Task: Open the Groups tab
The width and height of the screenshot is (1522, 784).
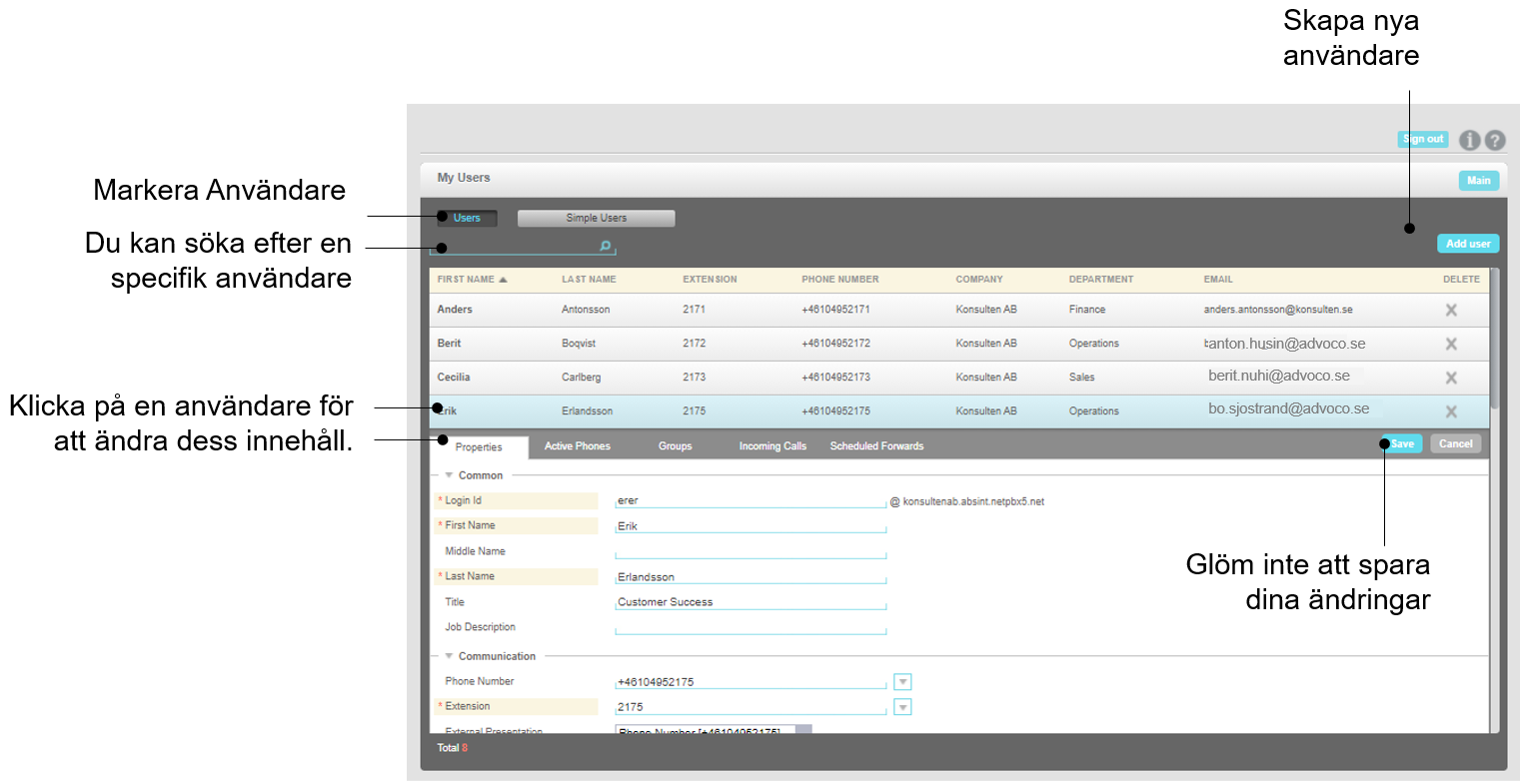Action: pos(676,446)
